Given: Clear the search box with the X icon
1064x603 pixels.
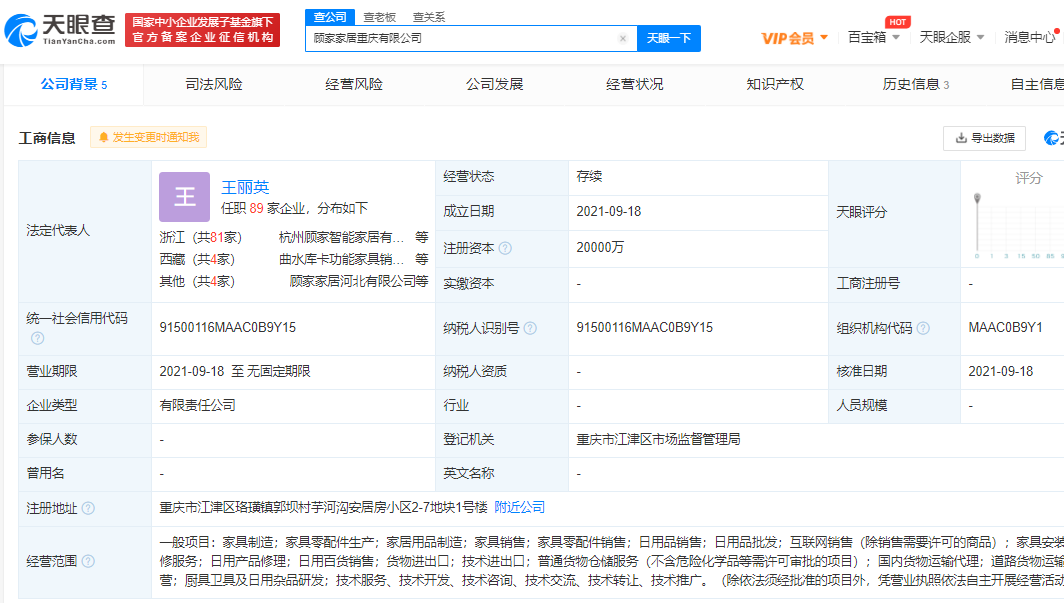Looking at the screenshot, I should click(622, 39).
